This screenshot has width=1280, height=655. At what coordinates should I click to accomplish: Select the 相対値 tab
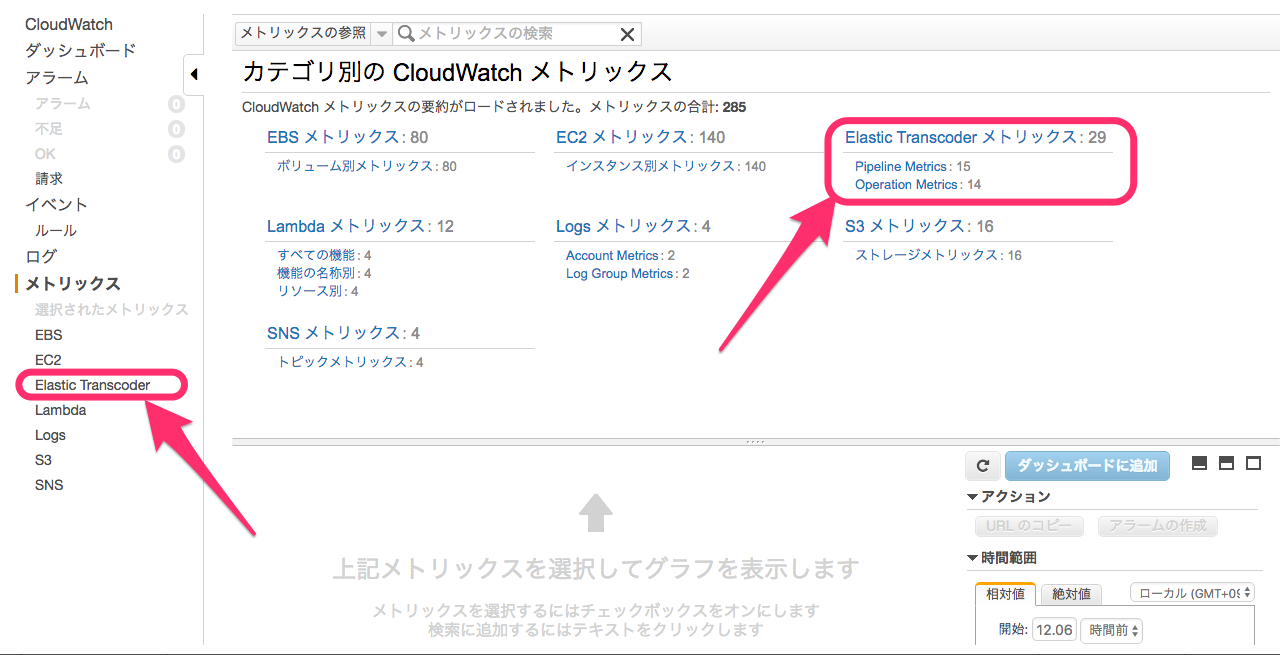pos(1005,594)
